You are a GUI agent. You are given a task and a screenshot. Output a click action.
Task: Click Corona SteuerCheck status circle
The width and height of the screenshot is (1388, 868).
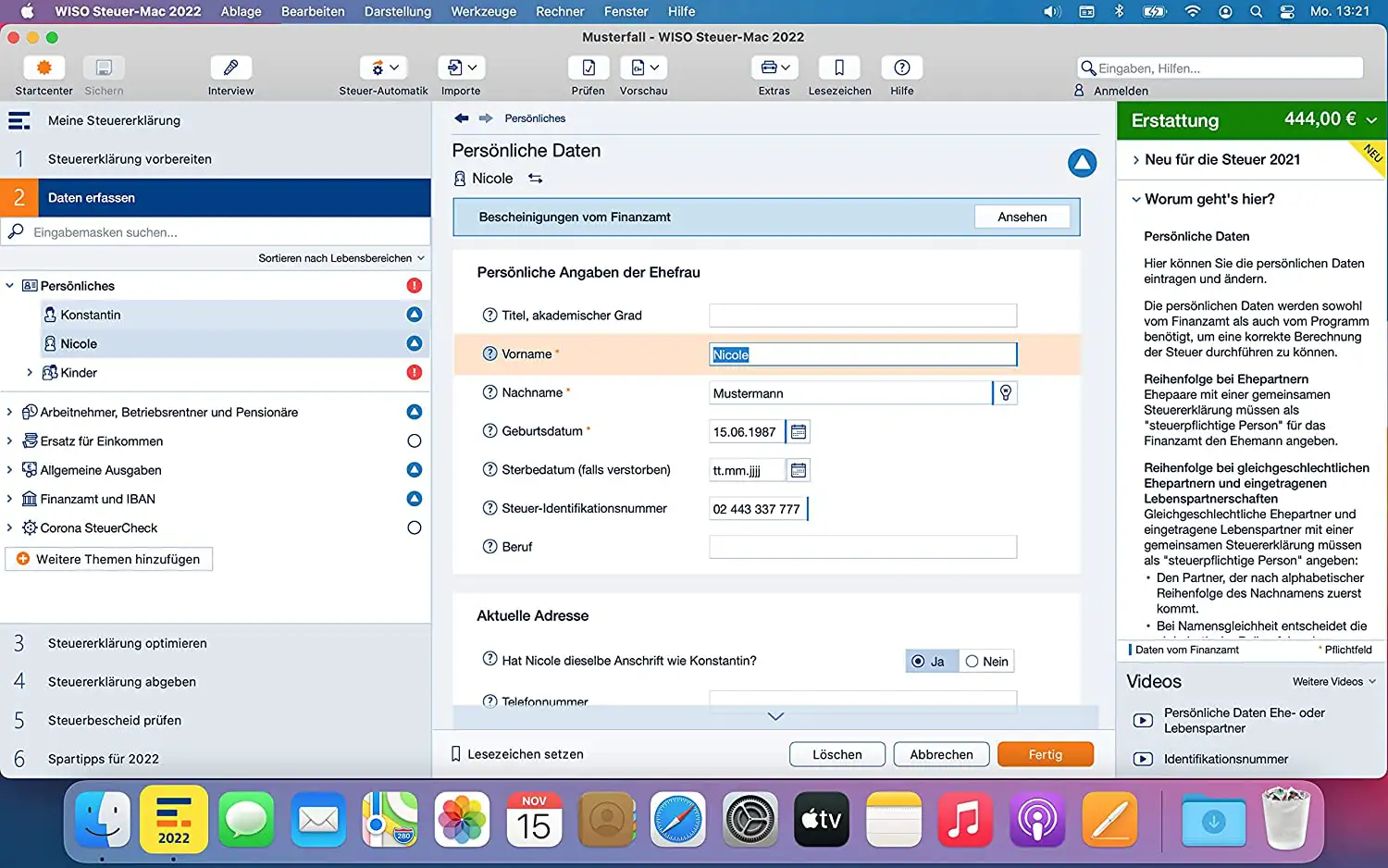click(414, 528)
